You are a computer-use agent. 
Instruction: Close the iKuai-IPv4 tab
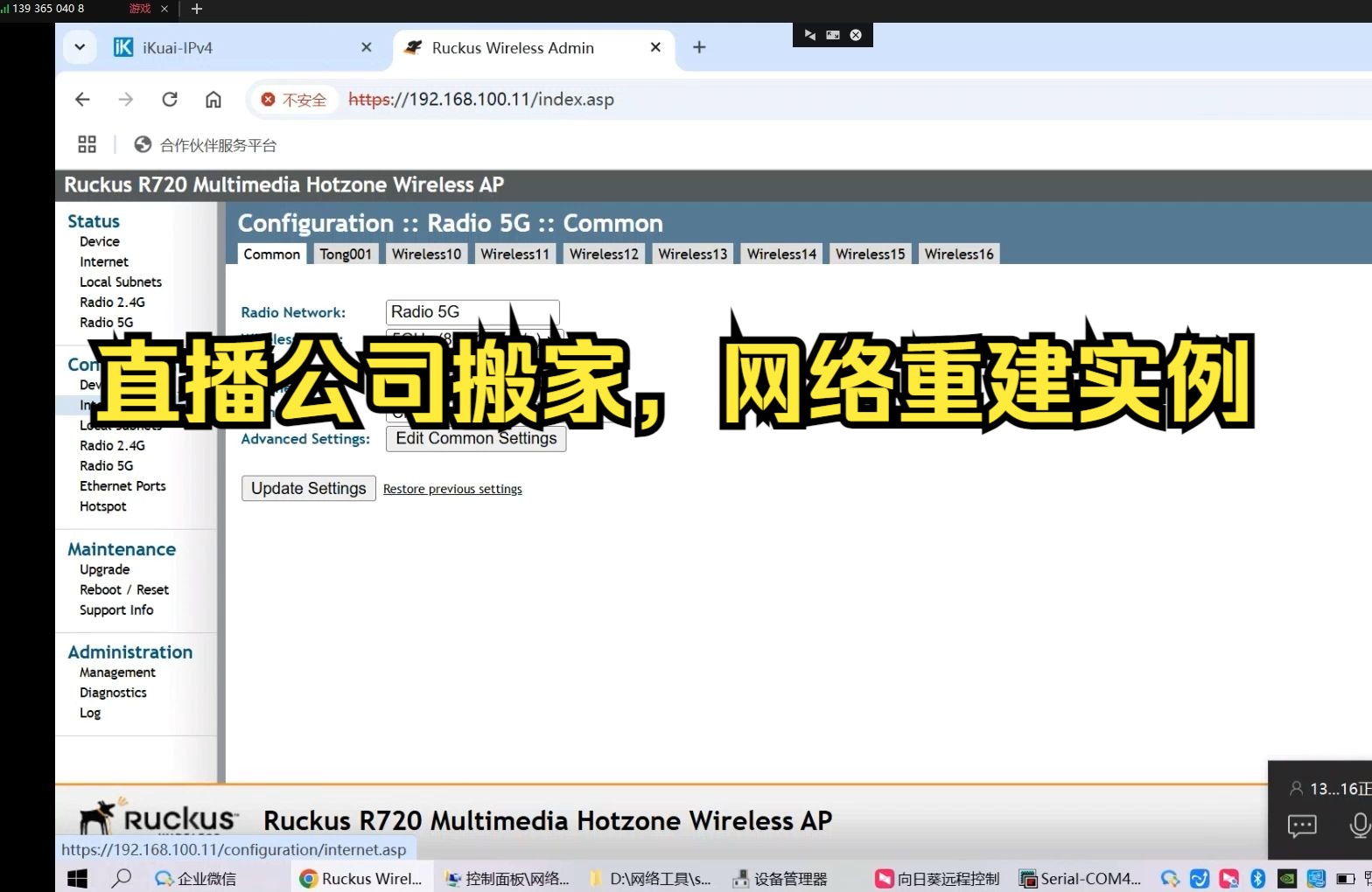pos(367,47)
